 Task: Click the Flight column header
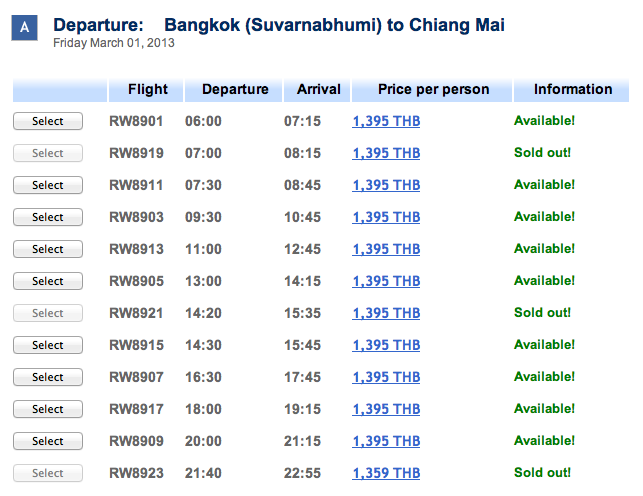[146, 89]
